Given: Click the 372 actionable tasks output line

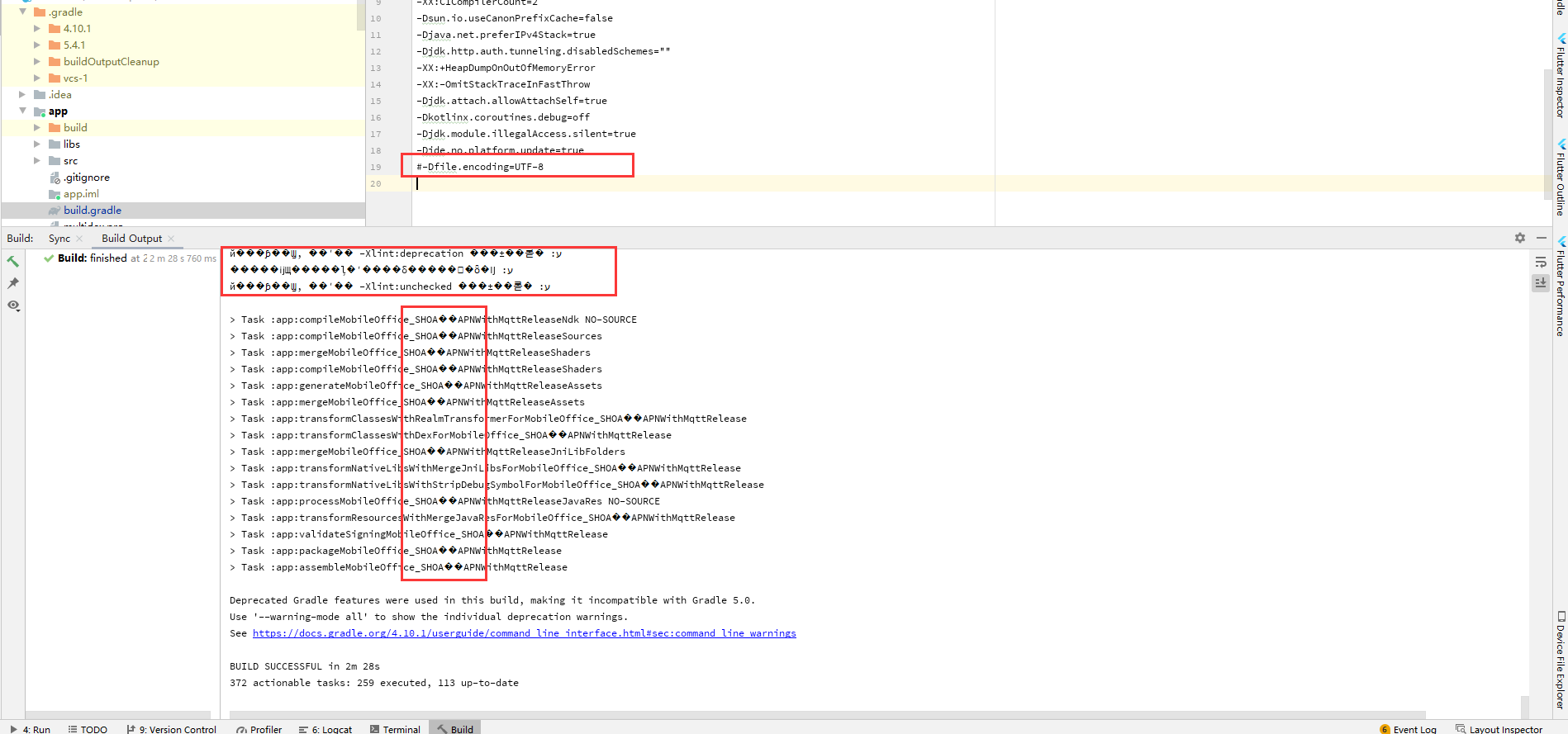Looking at the screenshot, I should click(x=374, y=683).
